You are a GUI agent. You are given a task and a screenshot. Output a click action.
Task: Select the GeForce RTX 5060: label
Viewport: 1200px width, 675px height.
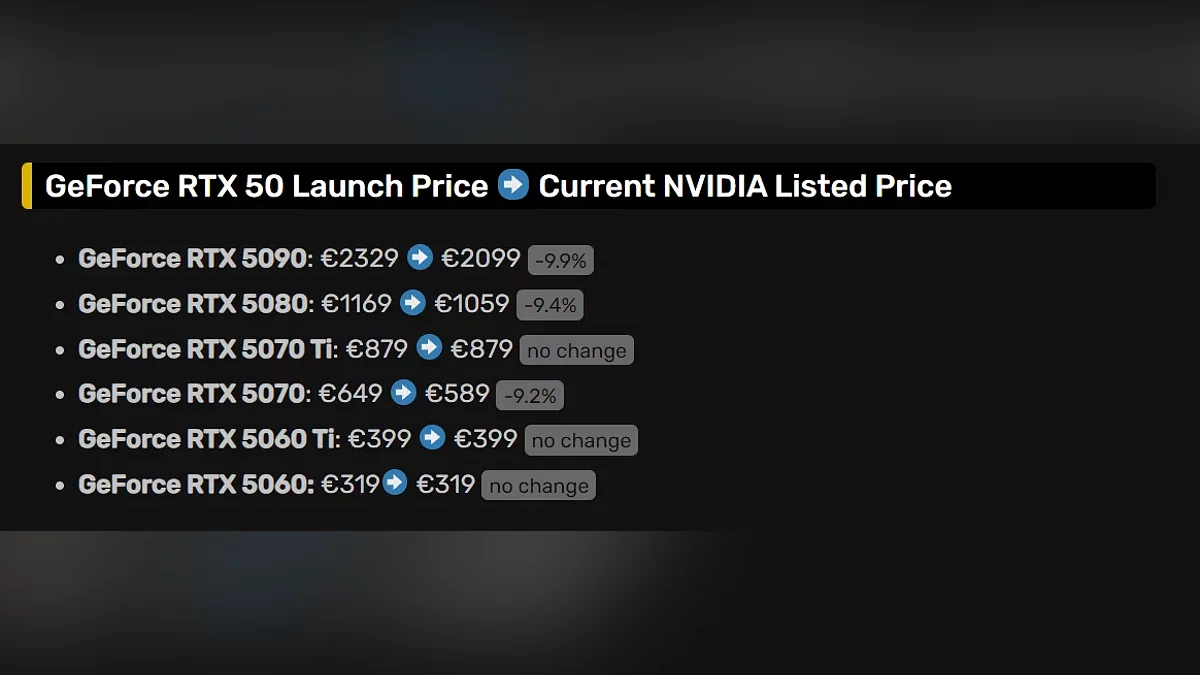(x=196, y=483)
